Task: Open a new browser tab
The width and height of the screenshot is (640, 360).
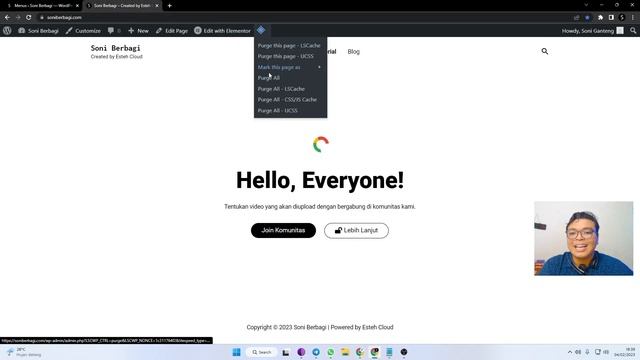Action: click(169, 6)
